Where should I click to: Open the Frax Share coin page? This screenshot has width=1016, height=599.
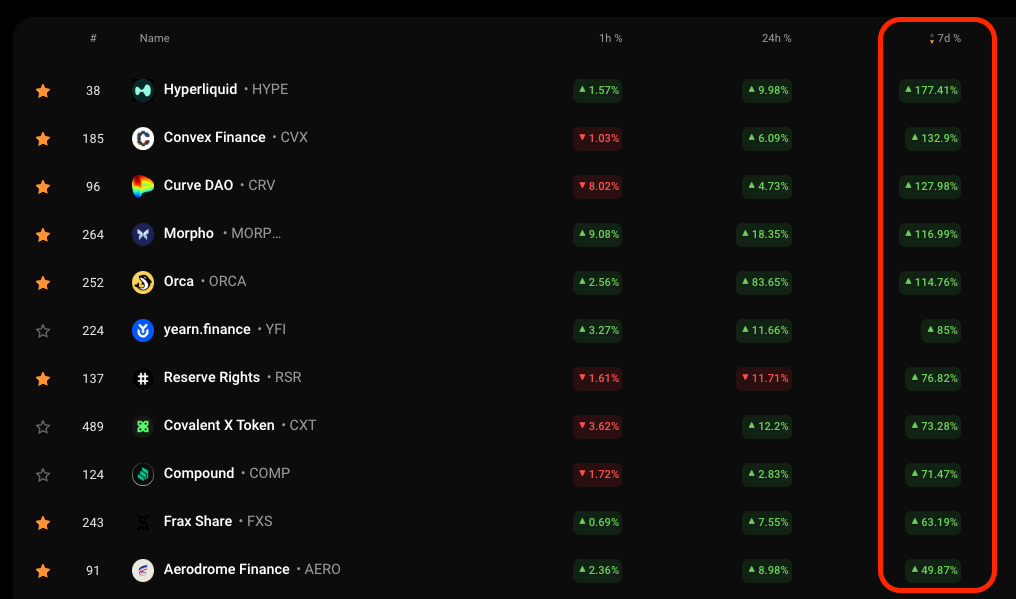tap(198, 521)
